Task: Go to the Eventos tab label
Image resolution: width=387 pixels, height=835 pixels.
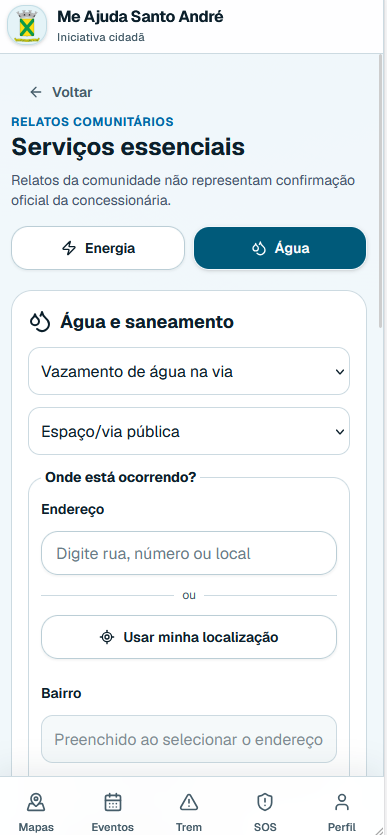Action: click(x=113, y=827)
